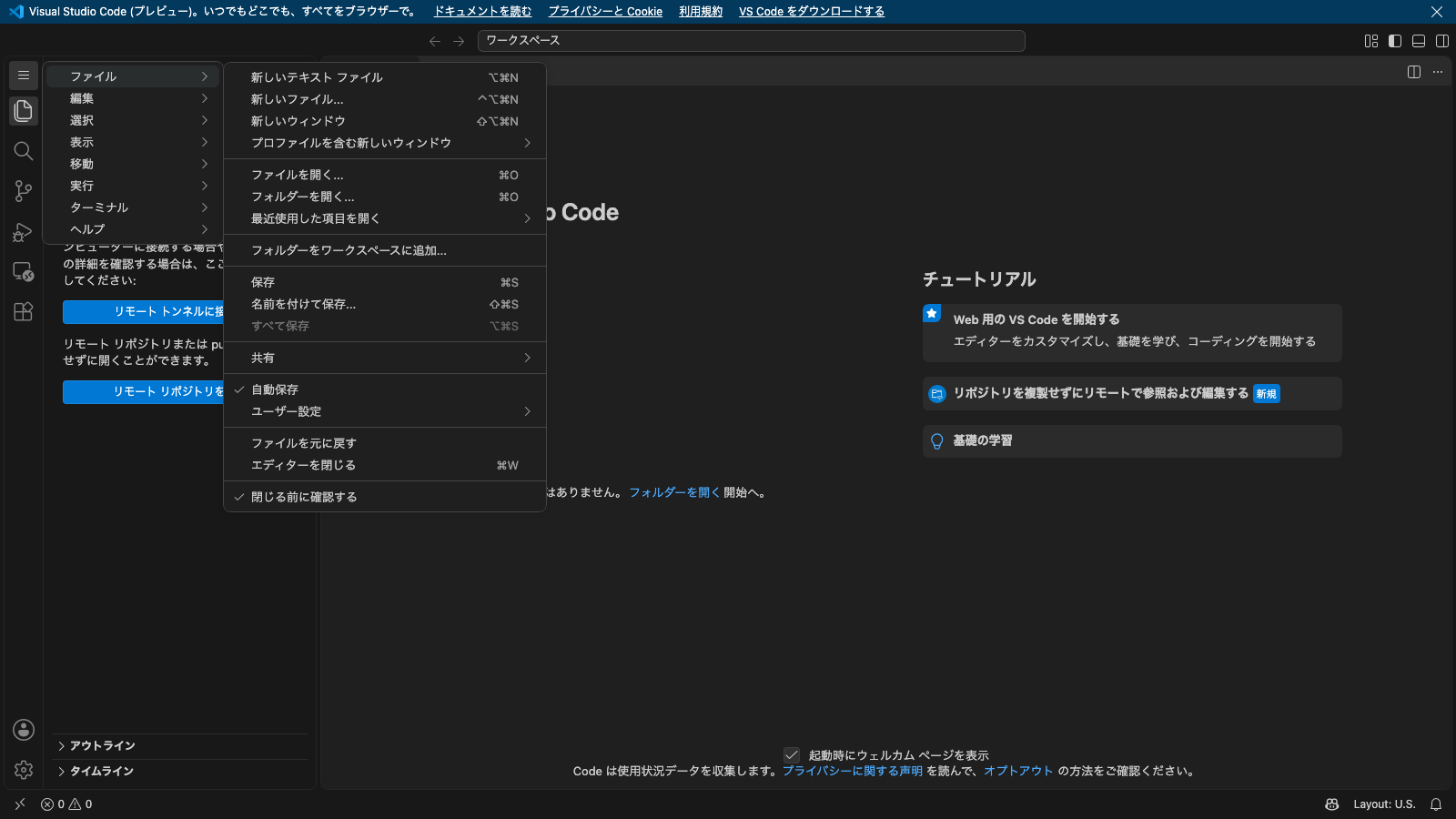
Task: Open the 最近使用した項目を開く submenu
Action: tap(385, 218)
